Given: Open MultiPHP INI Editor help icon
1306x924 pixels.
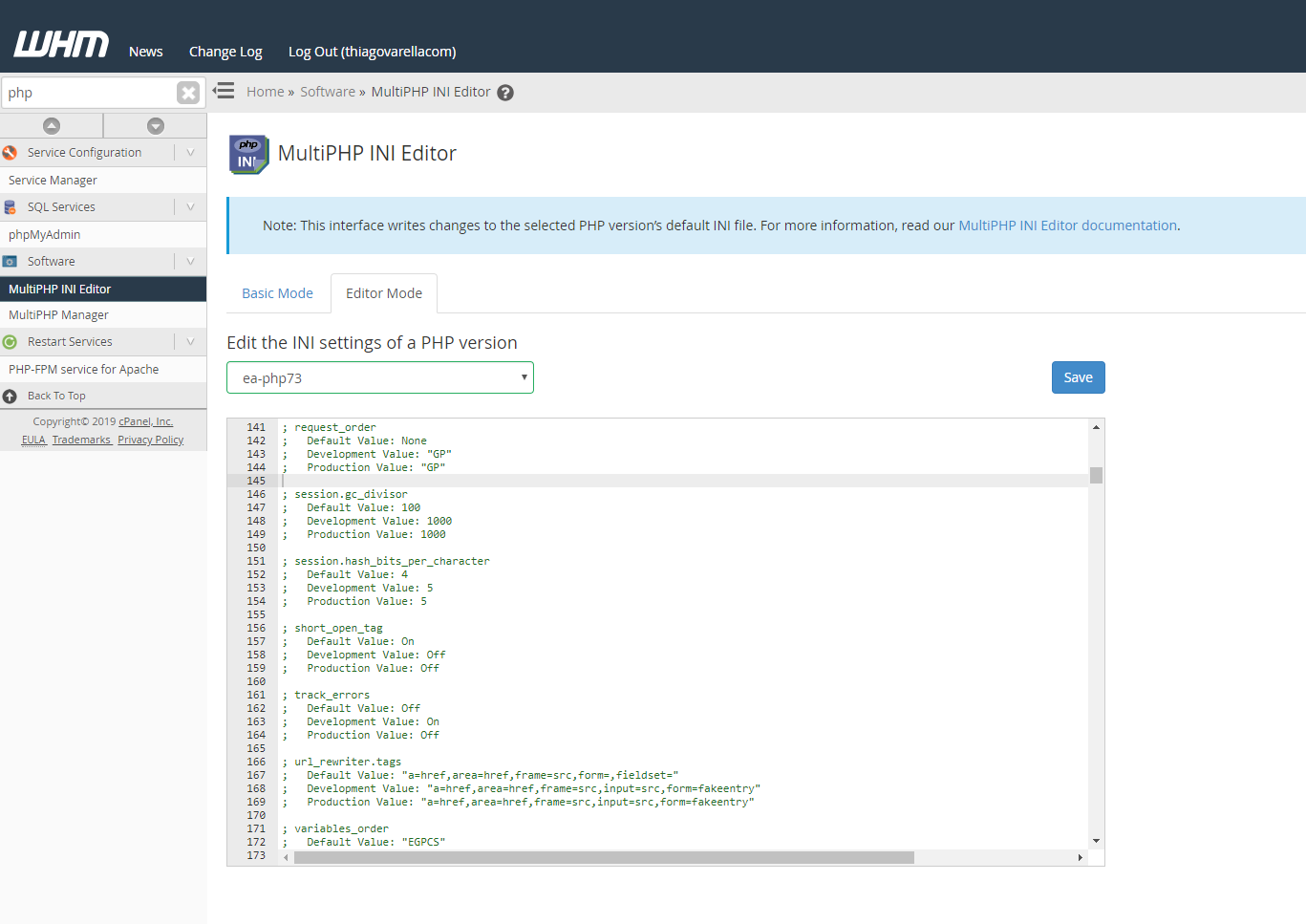Looking at the screenshot, I should click(505, 93).
